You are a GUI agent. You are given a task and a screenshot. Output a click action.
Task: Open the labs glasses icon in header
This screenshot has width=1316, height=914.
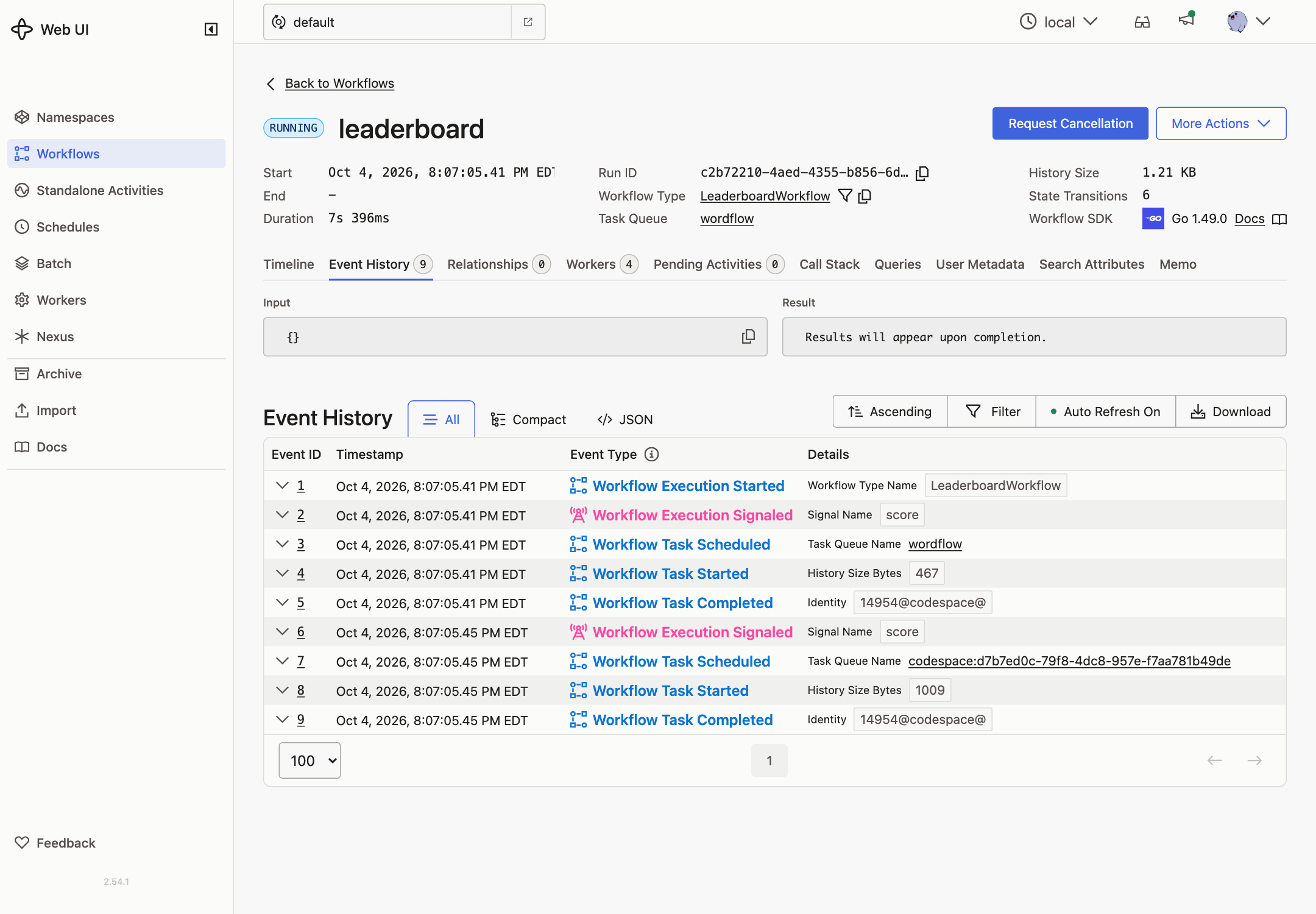pos(1142,22)
